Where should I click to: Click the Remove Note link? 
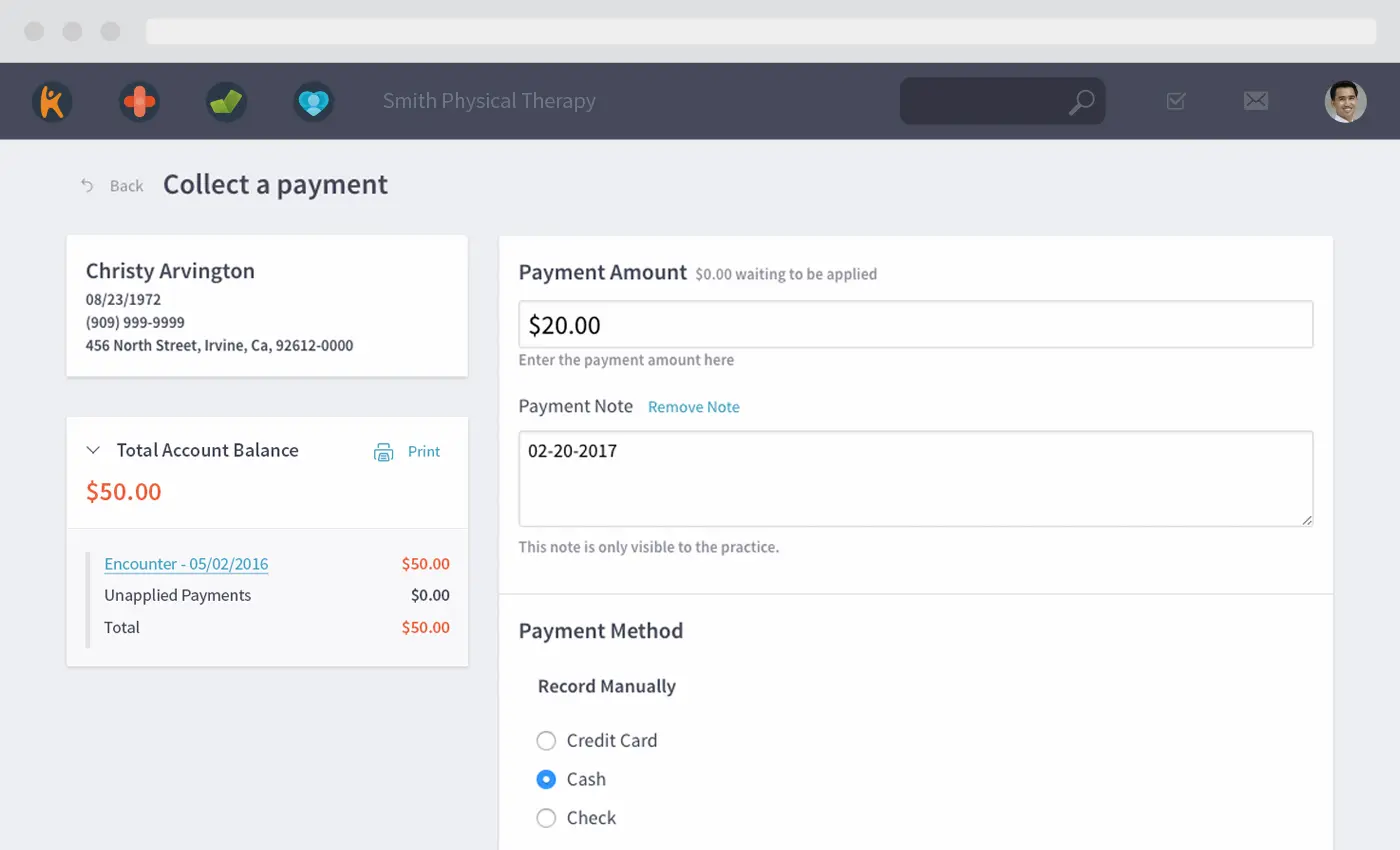coord(693,407)
